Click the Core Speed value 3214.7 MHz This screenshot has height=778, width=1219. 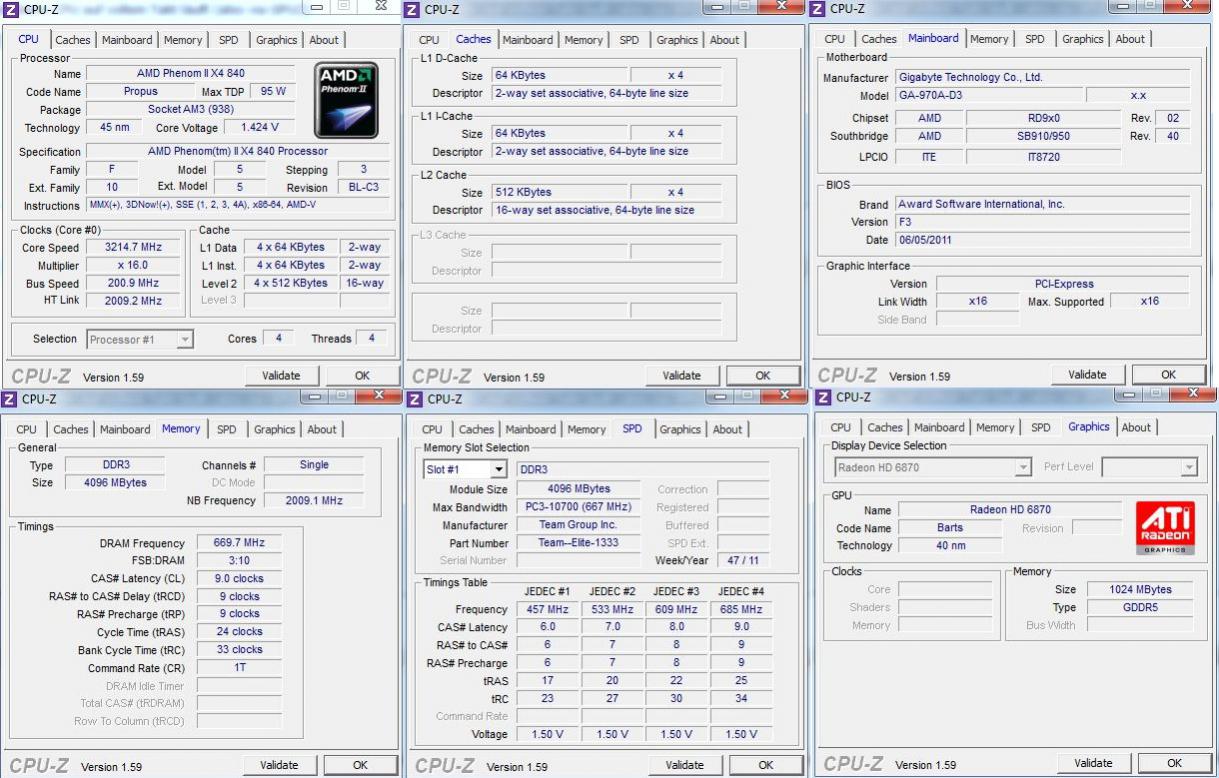coord(133,247)
